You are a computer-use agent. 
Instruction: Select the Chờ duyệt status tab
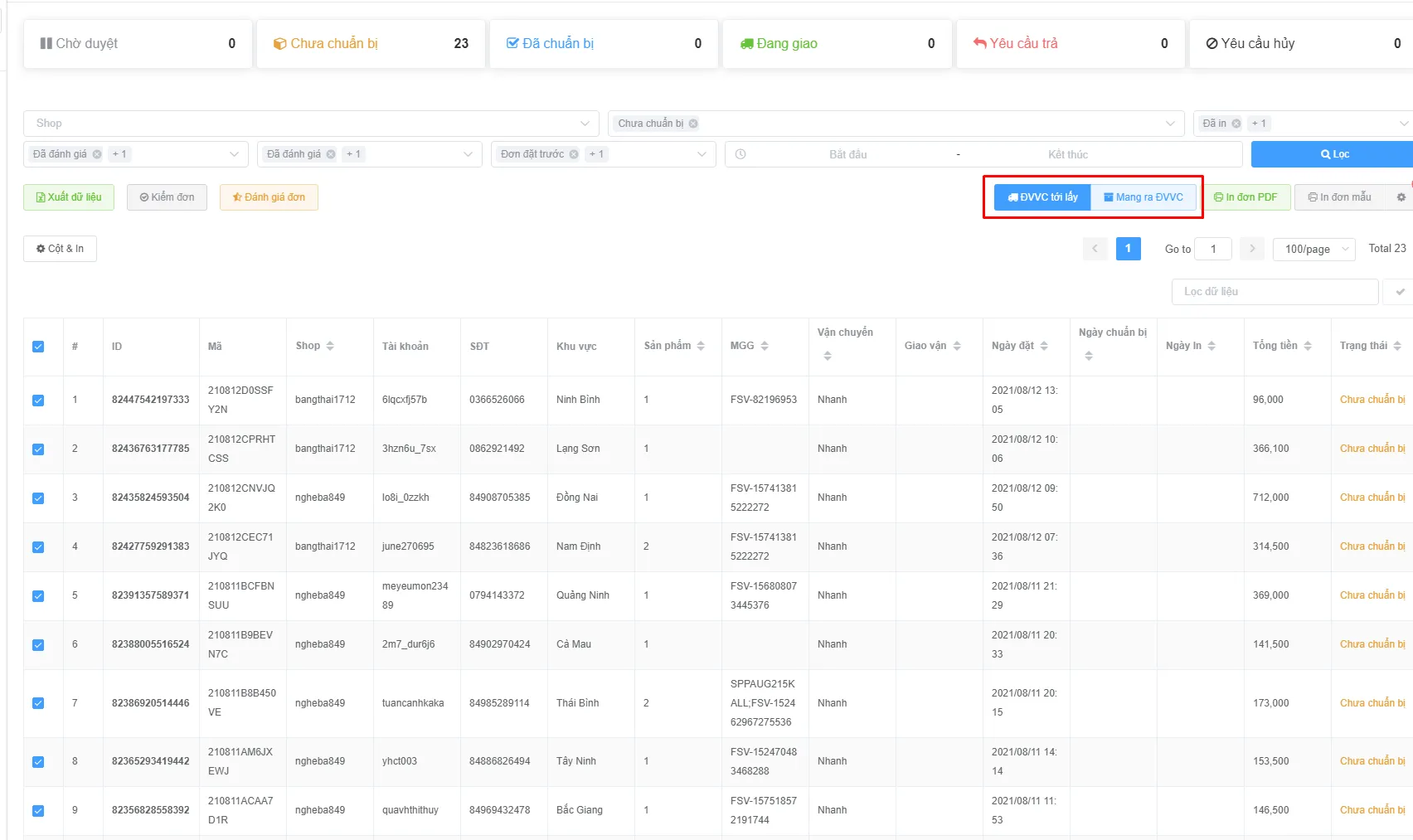pos(138,44)
